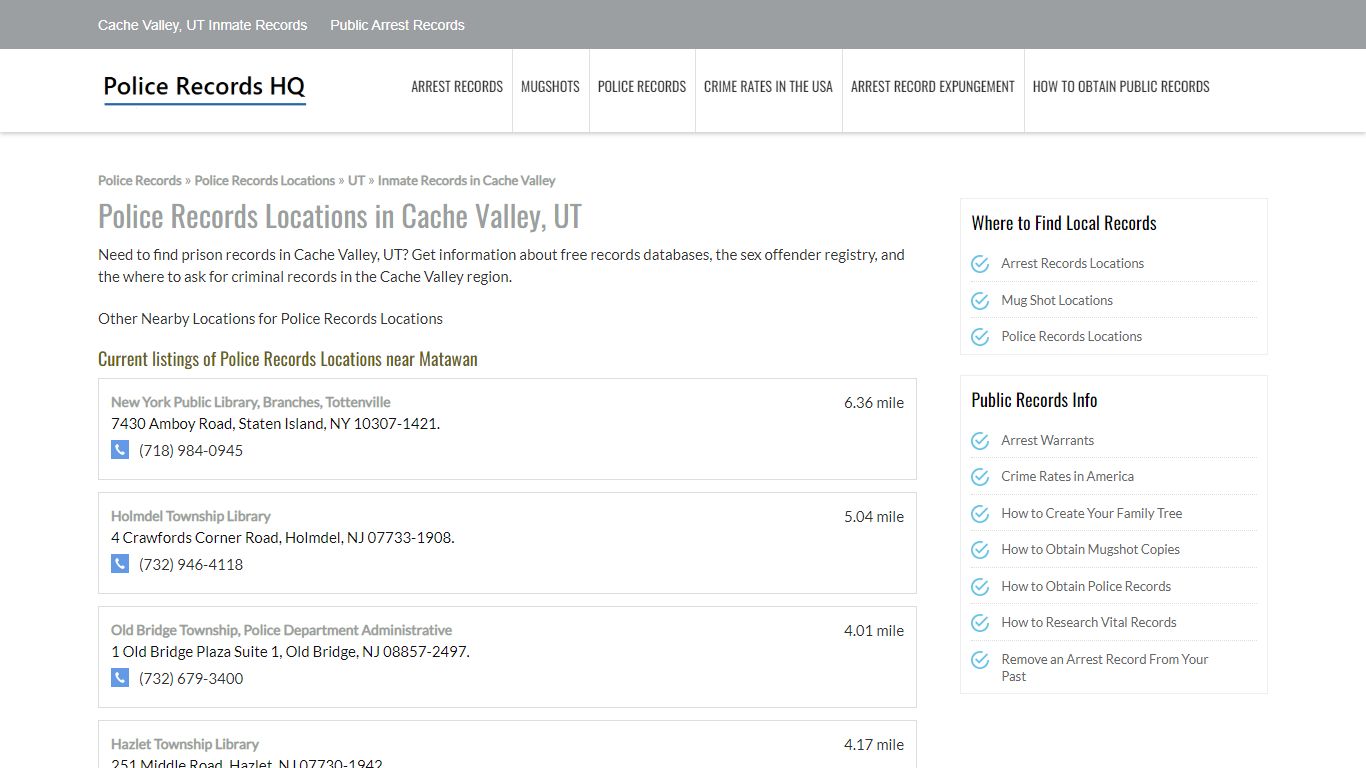Screen dimensions: 1366x768
Task: Click Public Records Info heading
Action: point(1034,400)
